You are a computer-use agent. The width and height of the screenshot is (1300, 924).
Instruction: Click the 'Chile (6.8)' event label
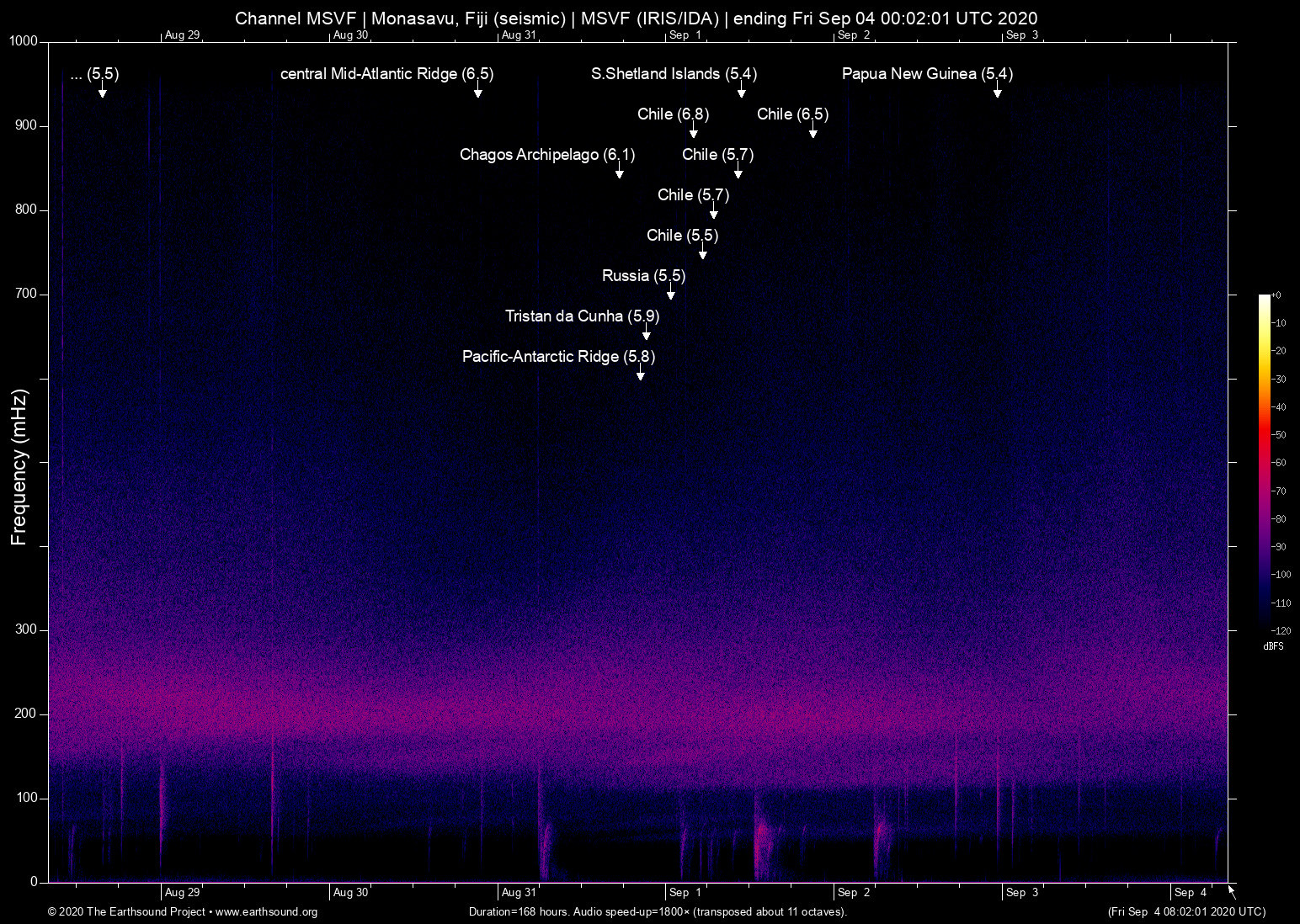tap(674, 114)
